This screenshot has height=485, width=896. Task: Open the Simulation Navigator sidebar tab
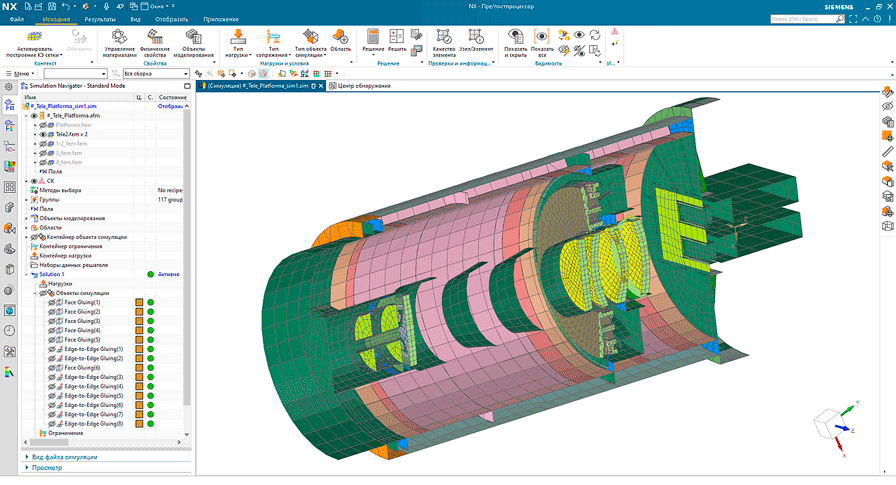[x=9, y=105]
